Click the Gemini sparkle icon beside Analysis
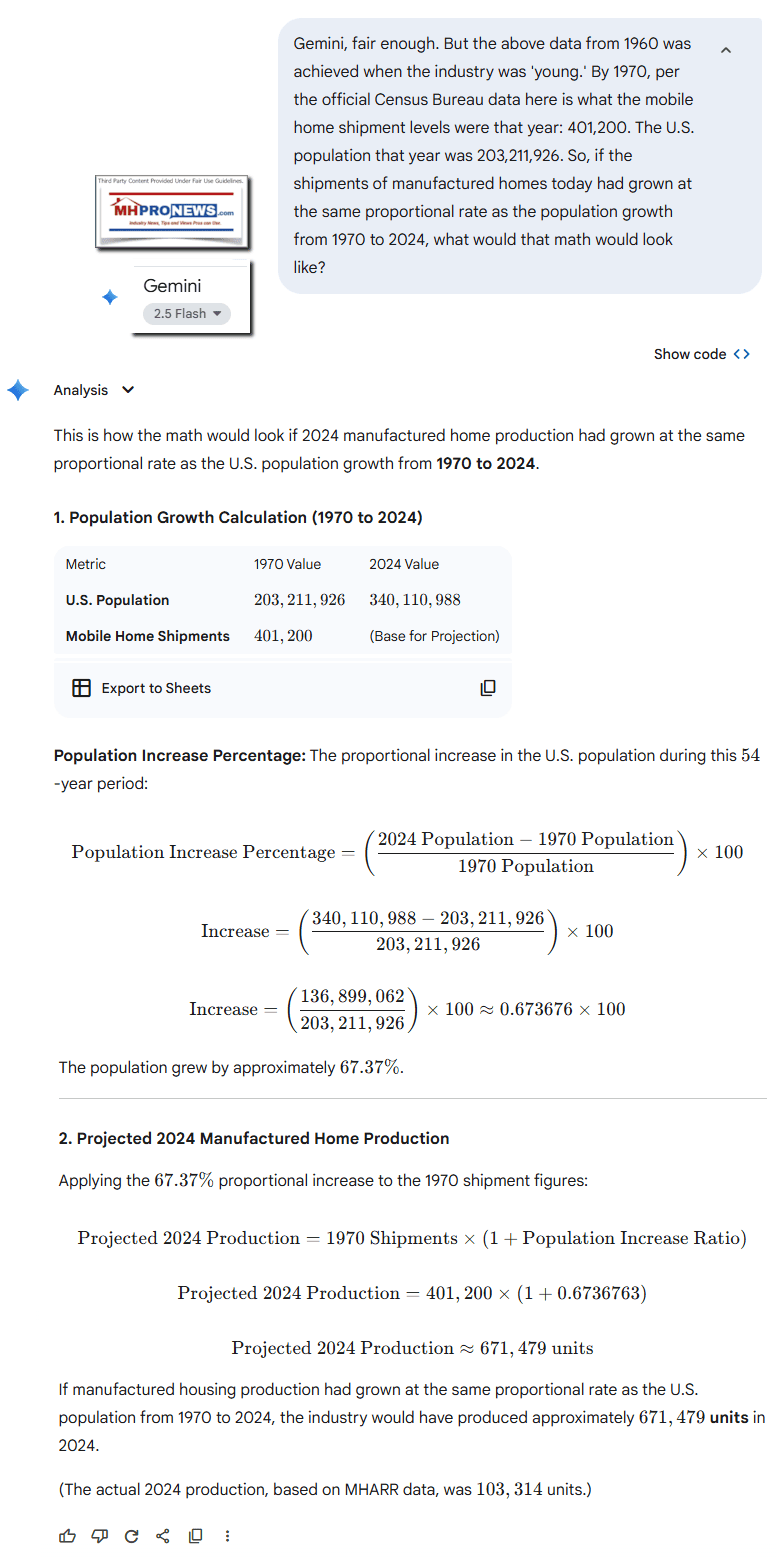Screen dimensions: 776x1561 [17, 390]
